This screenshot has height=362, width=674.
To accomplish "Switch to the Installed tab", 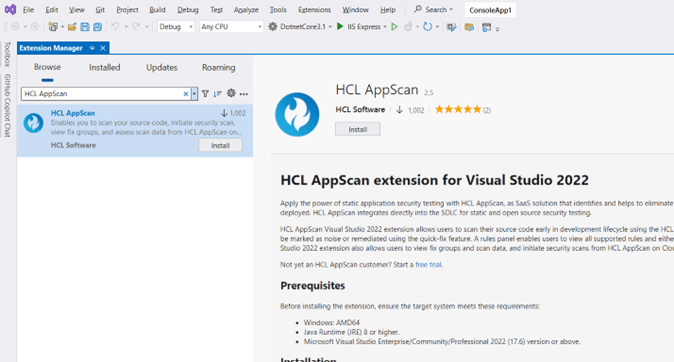I will (x=104, y=67).
